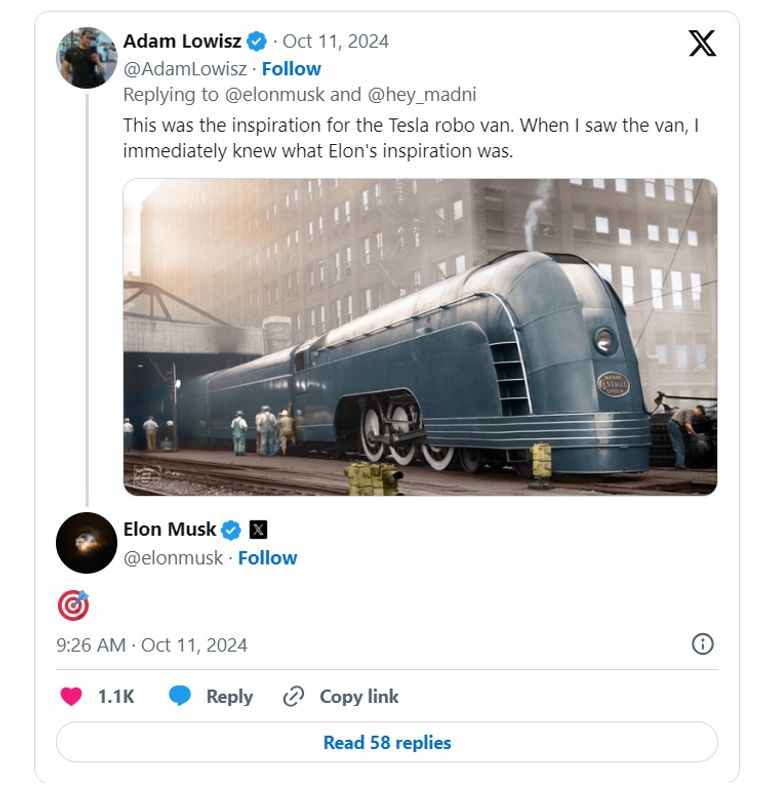
Task: Click the chain link copy icon
Action: [293, 697]
